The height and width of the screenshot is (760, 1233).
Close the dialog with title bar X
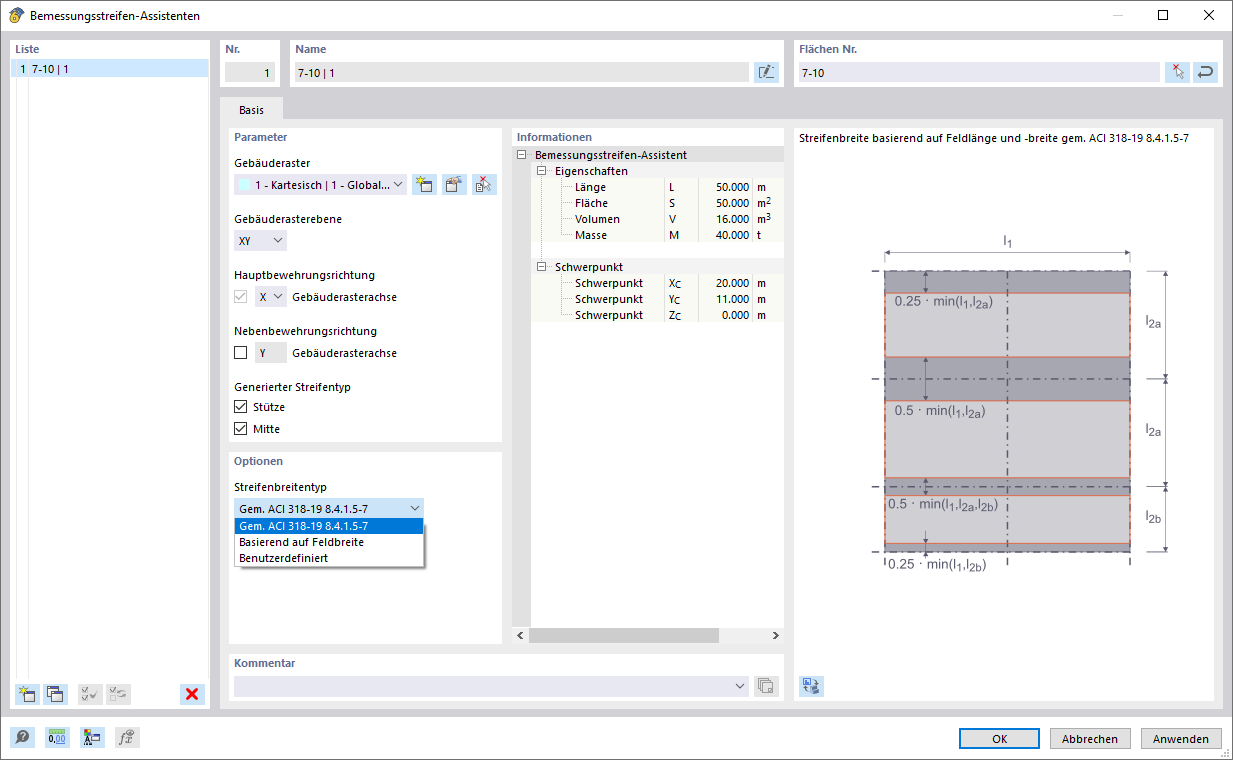tap(1209, 16)
